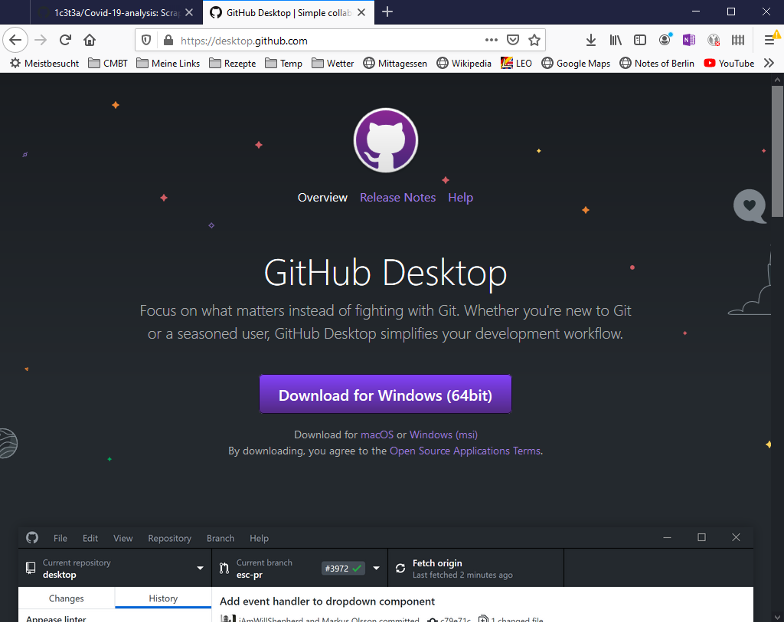Open the Library icon in toolbar
The image size is (784, 622).
[615, 40]
